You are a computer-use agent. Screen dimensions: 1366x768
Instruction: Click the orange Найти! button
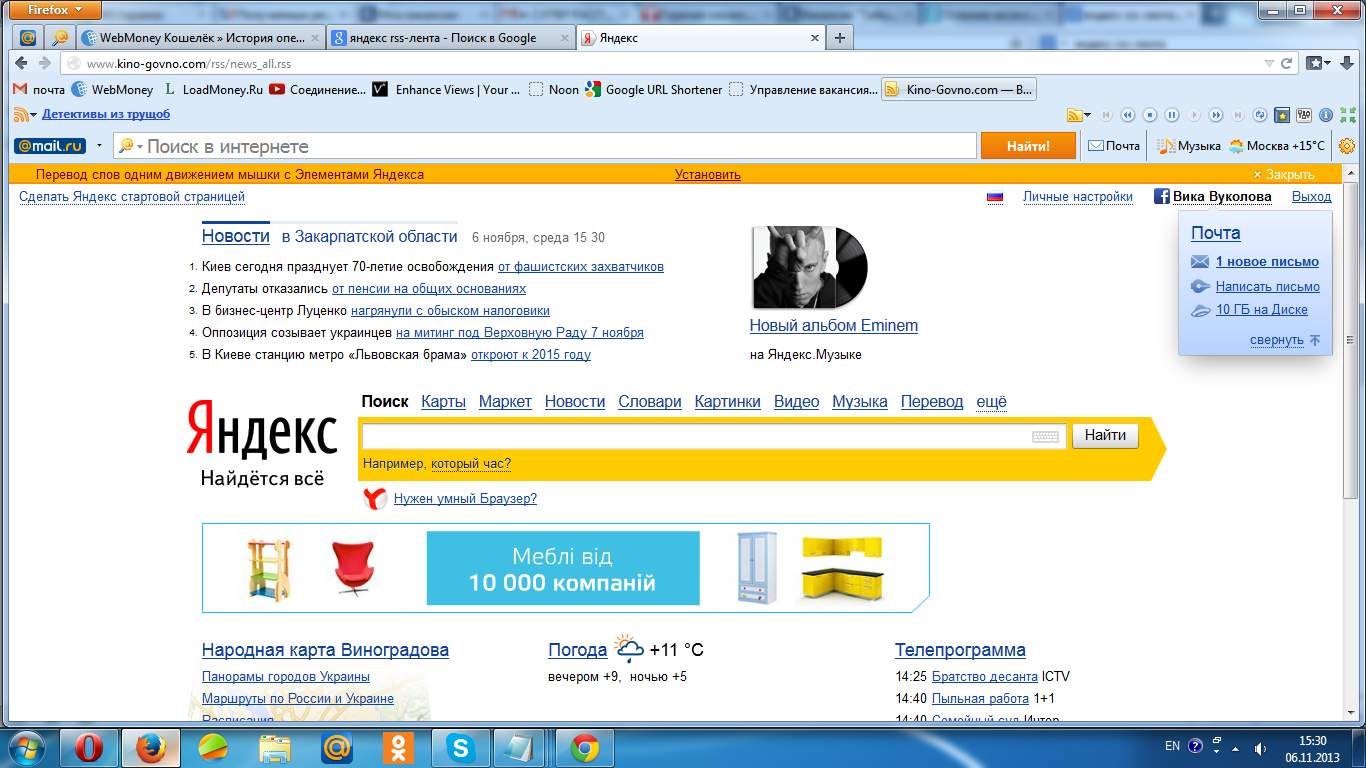click(1028, 146)
